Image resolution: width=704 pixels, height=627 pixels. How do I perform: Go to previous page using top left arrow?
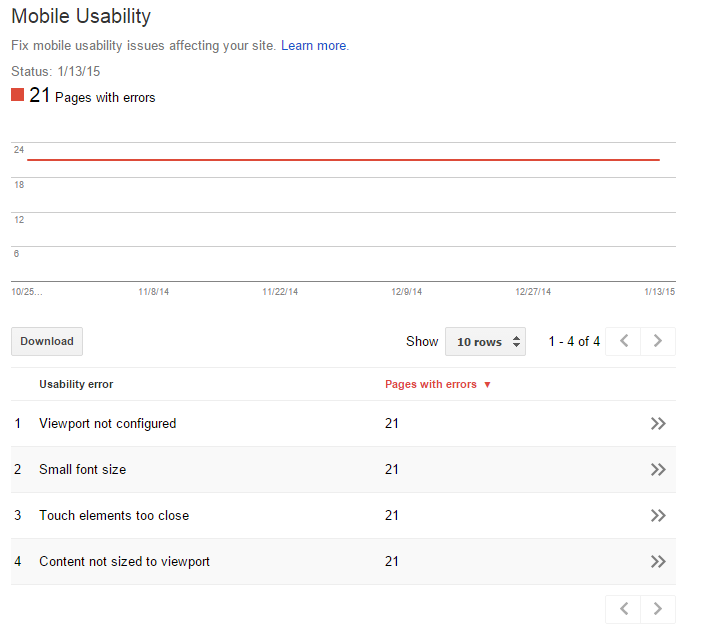pyautogui.click(x=623, y=341)
